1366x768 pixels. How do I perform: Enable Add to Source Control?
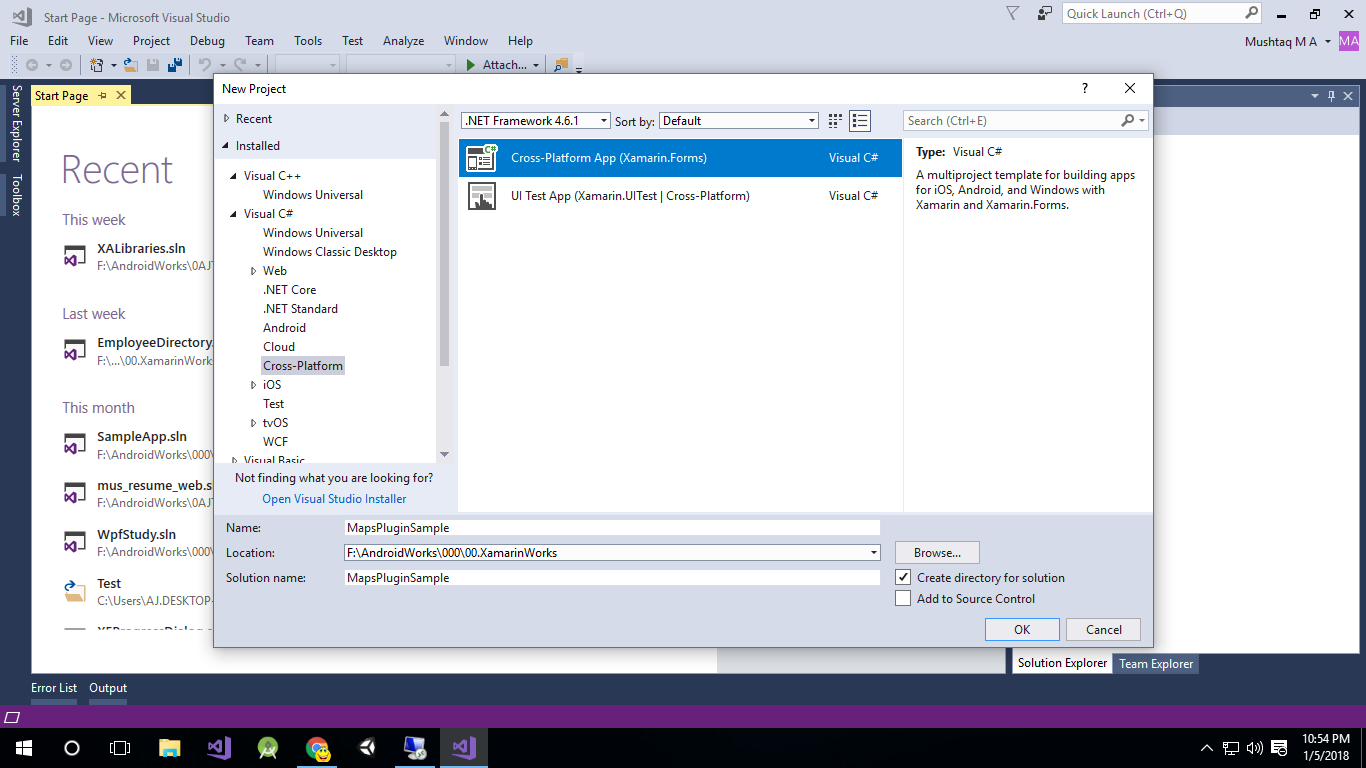click(903, 597)
